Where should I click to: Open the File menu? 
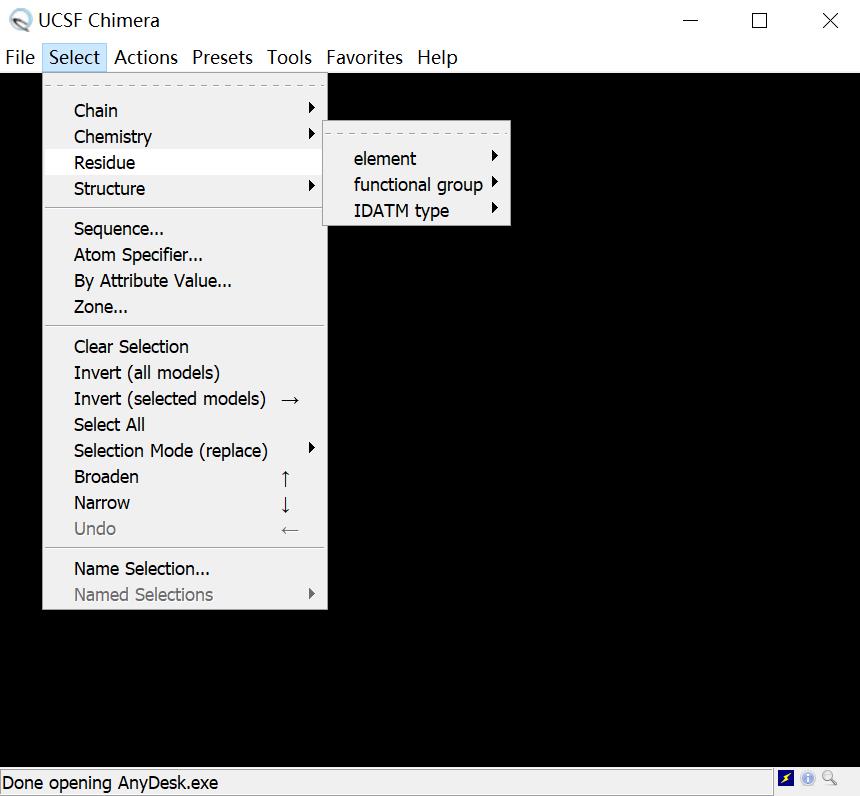coord(20,58)
